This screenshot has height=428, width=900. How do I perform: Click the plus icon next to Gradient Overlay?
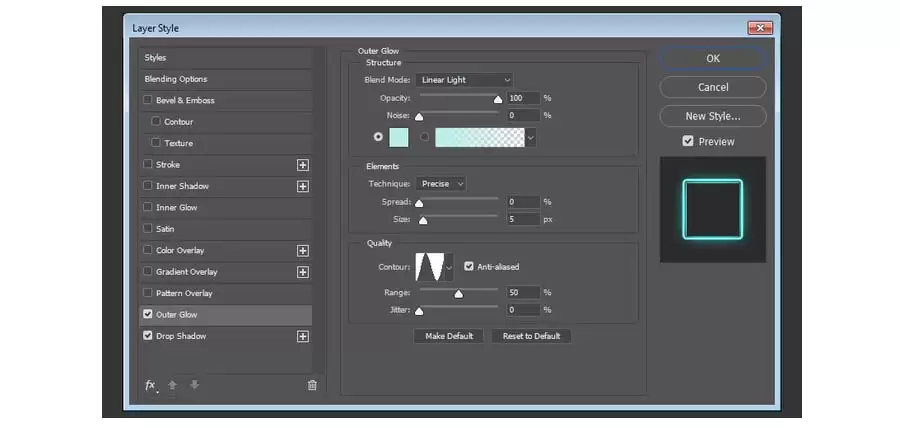(x=302, y=272)
